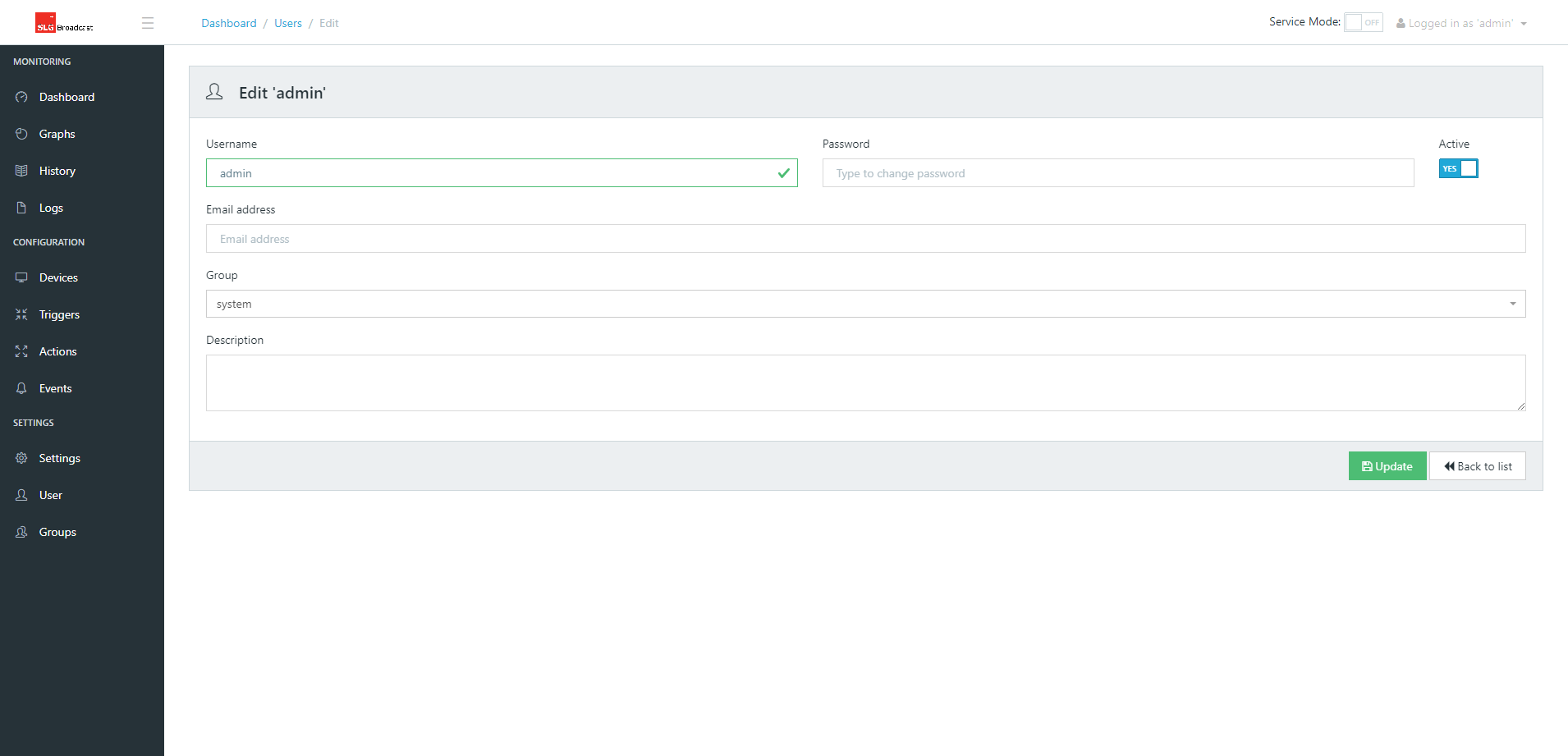Disable the Active user toggle
The image size is (1568, 756).
(x=1458, y=168)
